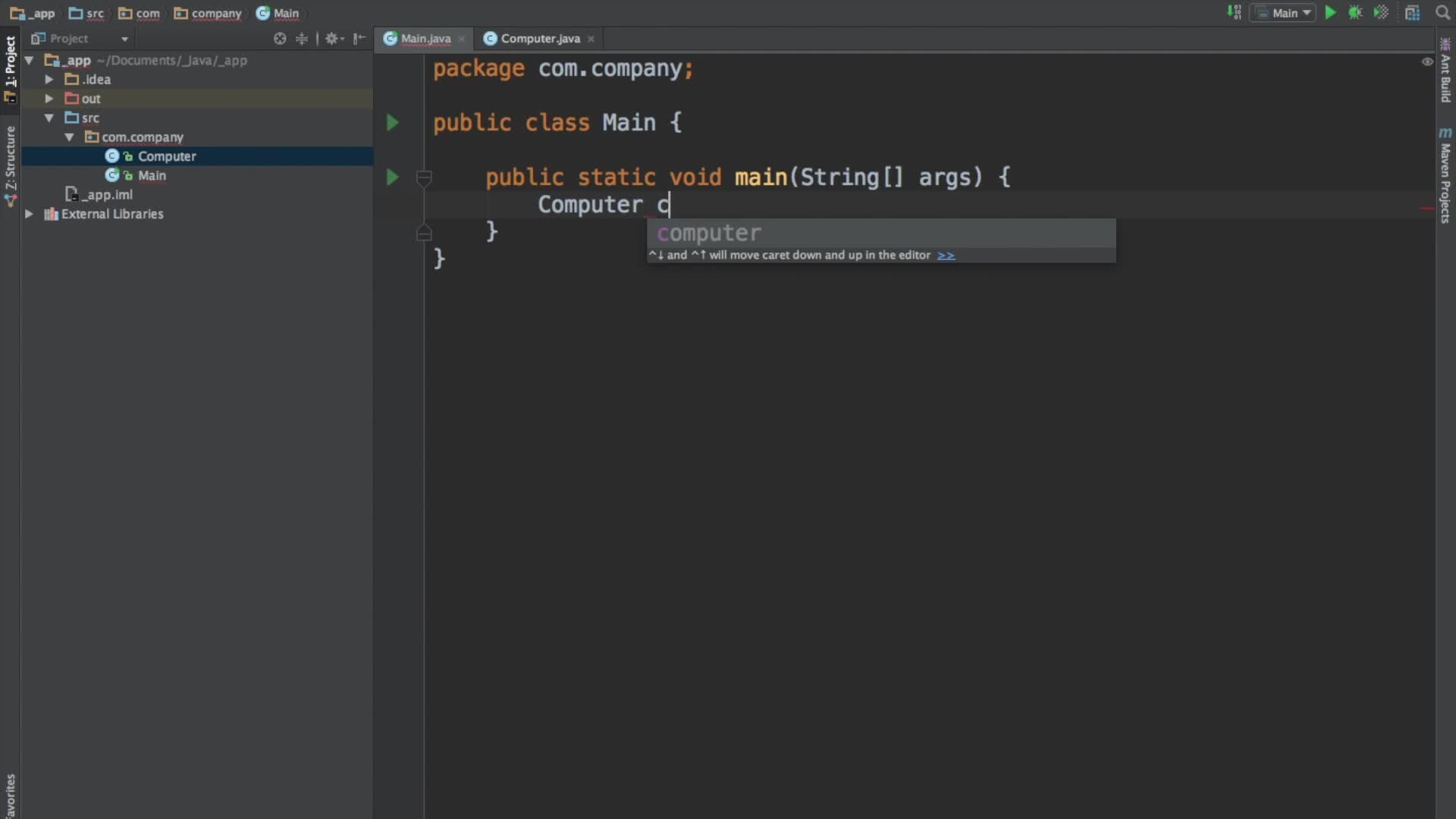
Task: Run Main with the green play button
Action: tap(1330, 13)
